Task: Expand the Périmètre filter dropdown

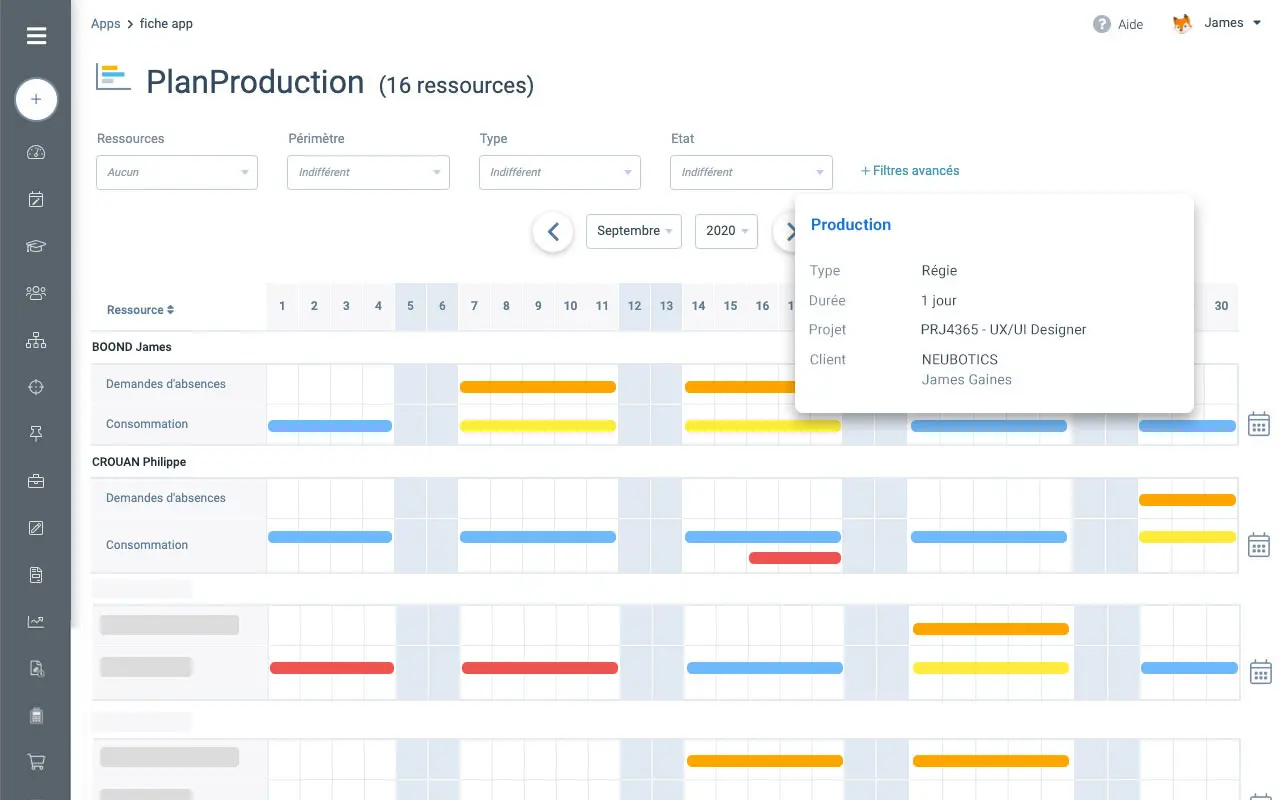Action: coord(368,172)
